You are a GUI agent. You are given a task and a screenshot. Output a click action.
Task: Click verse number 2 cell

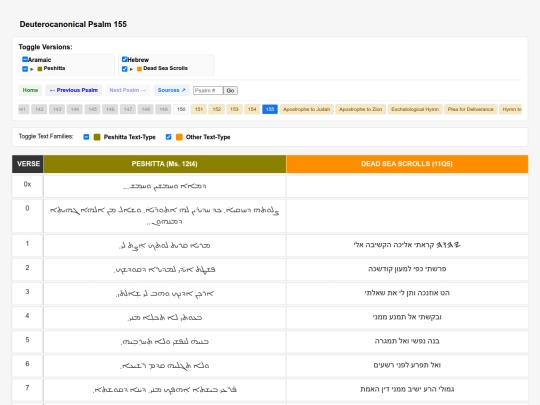(28, 270)
